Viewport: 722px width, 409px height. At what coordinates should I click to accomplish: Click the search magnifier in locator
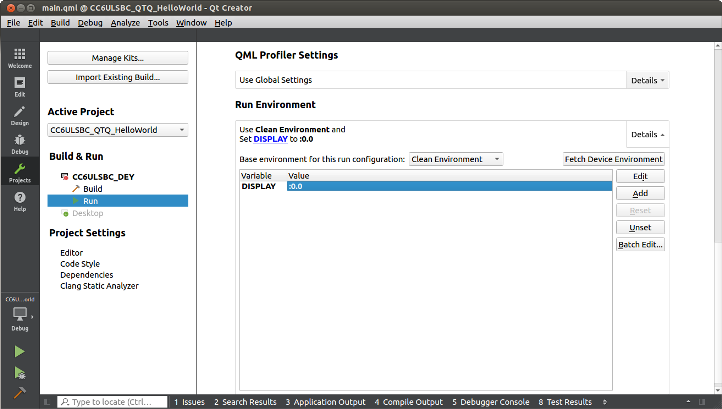(x=65, y=402)
